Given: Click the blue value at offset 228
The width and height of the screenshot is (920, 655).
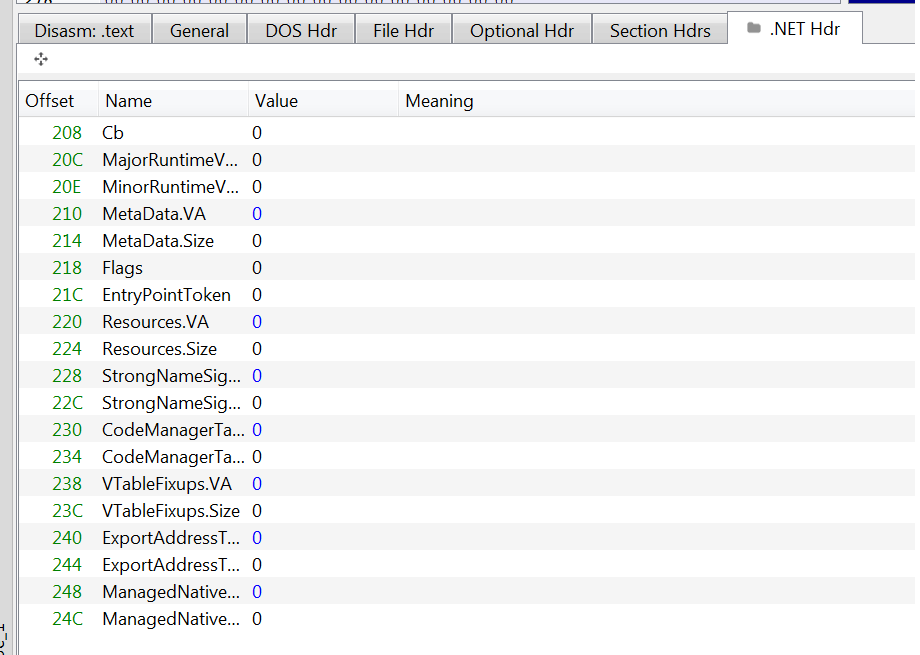Looking at the screenshot, I should (x=257, y=376).
